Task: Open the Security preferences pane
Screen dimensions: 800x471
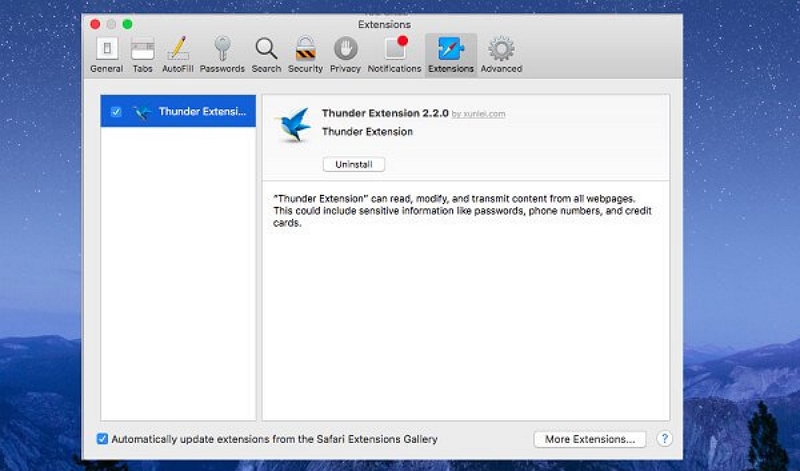Action: [305, 55]
